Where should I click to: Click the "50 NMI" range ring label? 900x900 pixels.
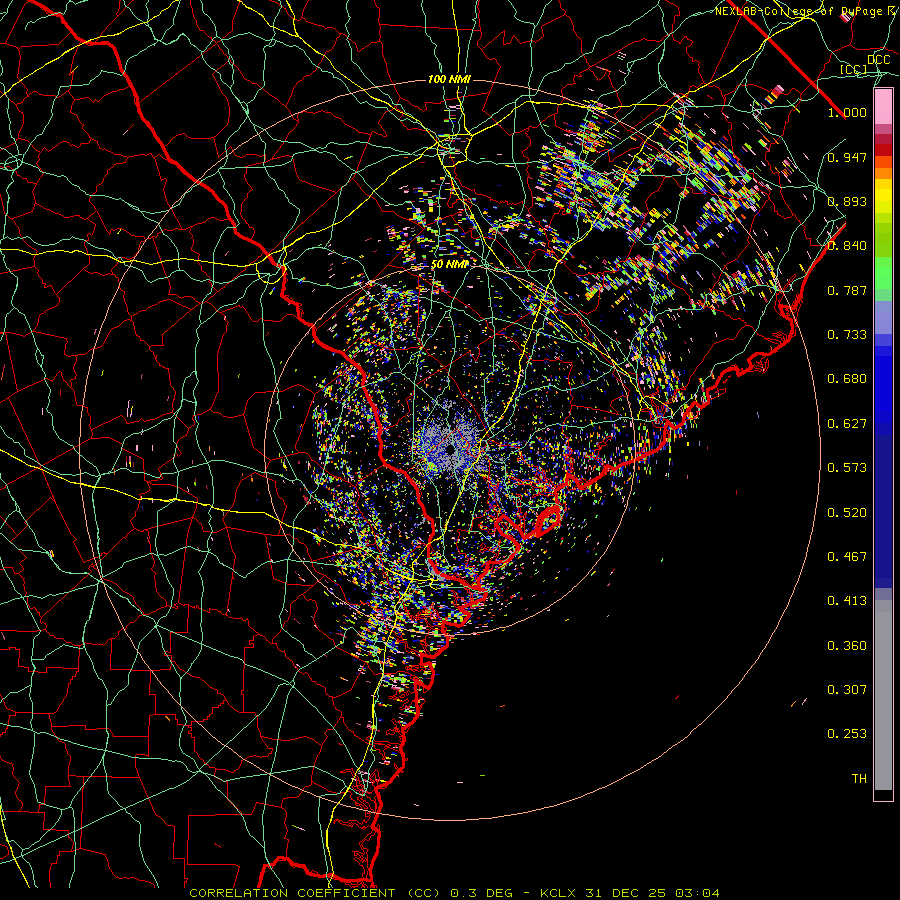[x=450, y=265]
